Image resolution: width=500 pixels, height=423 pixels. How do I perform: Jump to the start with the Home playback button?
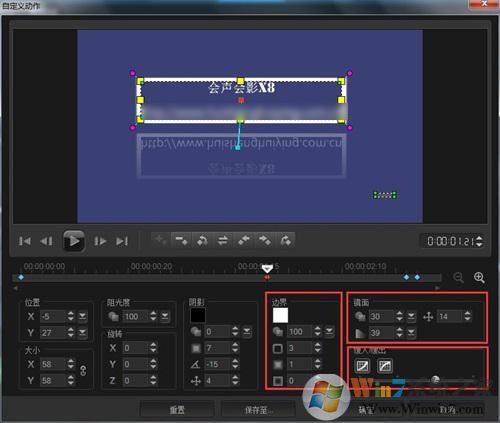(x=25, y=241)
